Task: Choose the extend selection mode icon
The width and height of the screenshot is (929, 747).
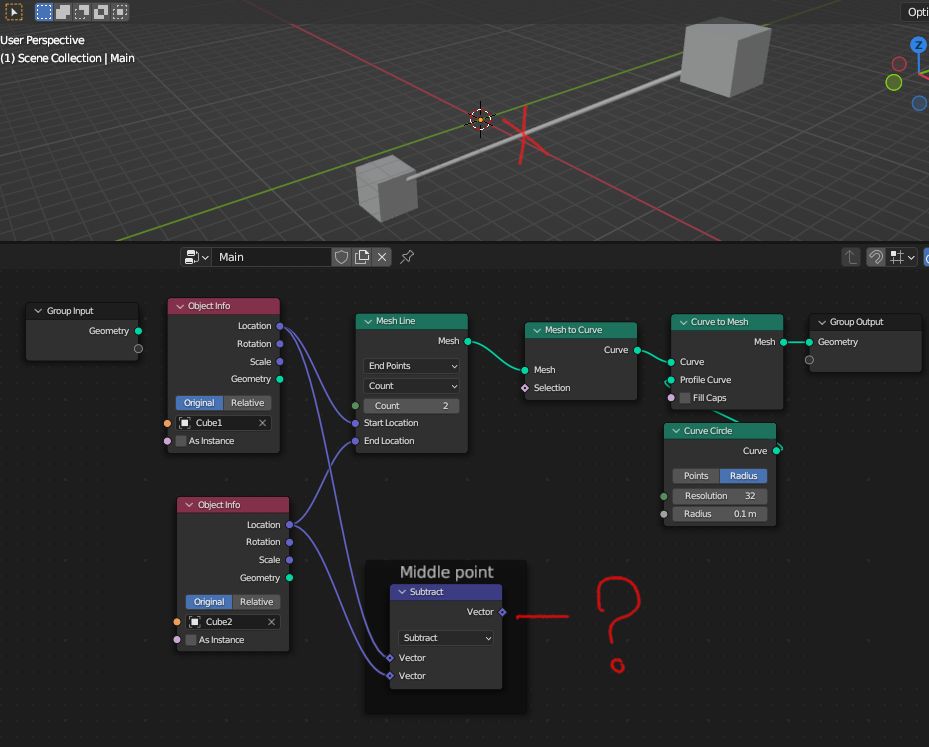Action: [x=63, y=12]
